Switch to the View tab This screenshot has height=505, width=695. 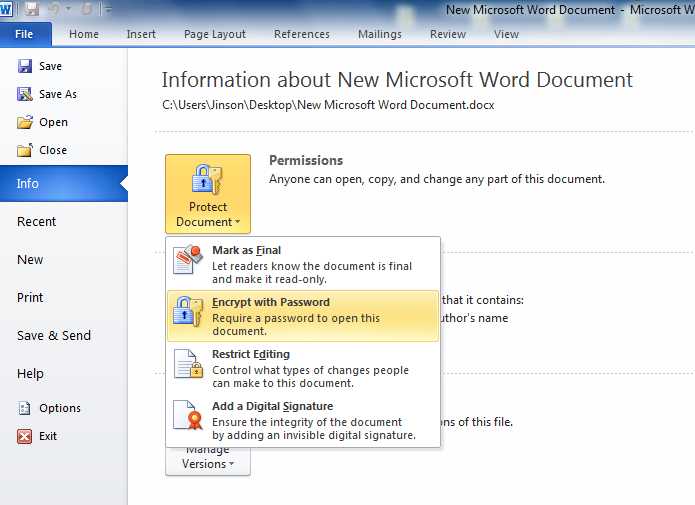[506, 34]
